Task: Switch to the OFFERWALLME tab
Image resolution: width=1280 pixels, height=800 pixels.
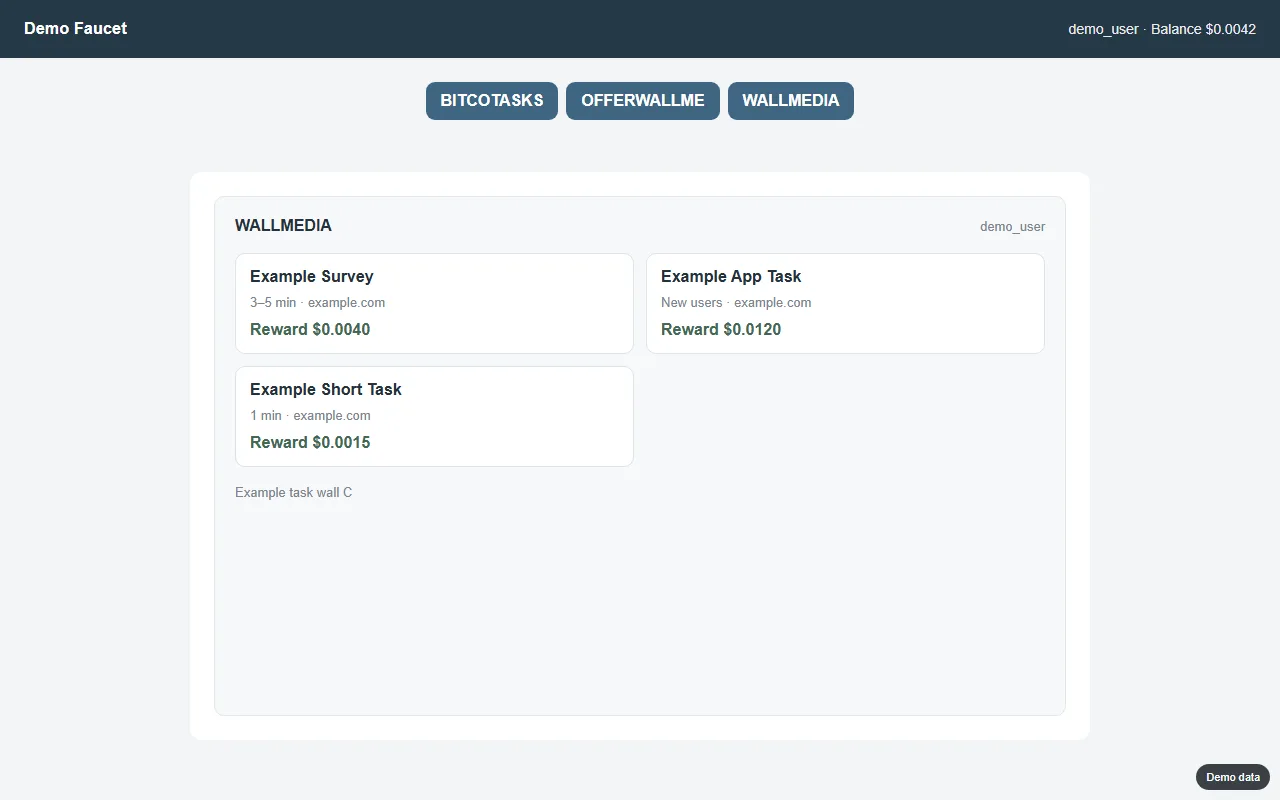Action: point(643,101)
